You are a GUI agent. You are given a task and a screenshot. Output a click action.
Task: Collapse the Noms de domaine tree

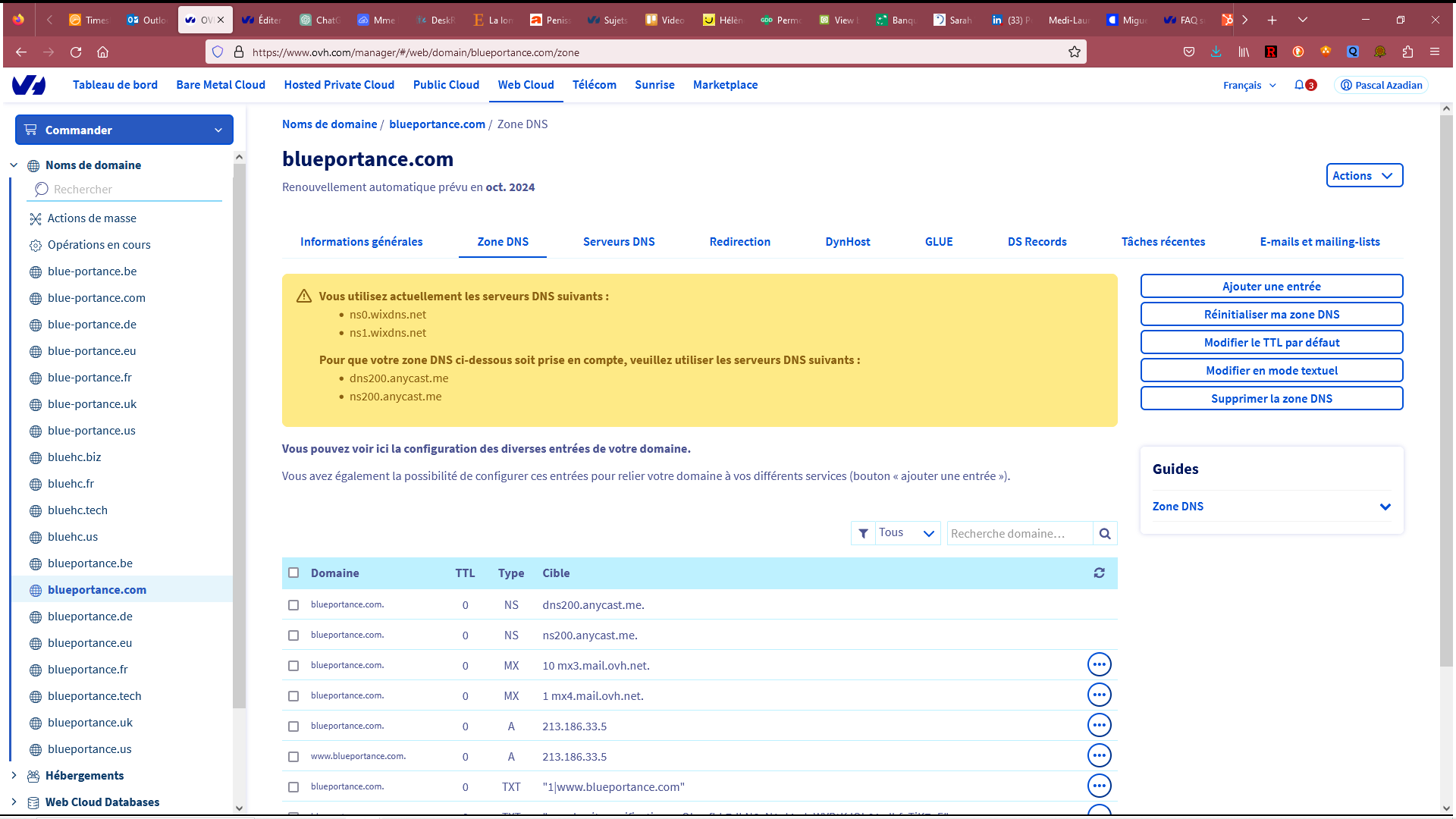14,165
